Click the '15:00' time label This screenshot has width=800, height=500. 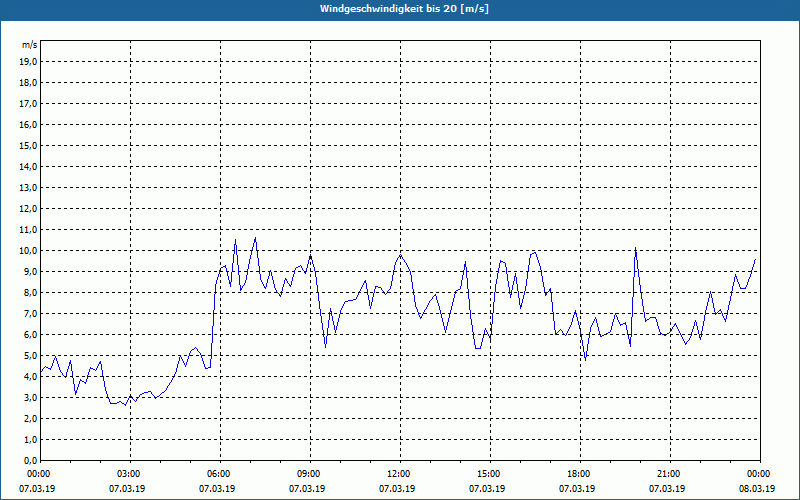[490, 474]
